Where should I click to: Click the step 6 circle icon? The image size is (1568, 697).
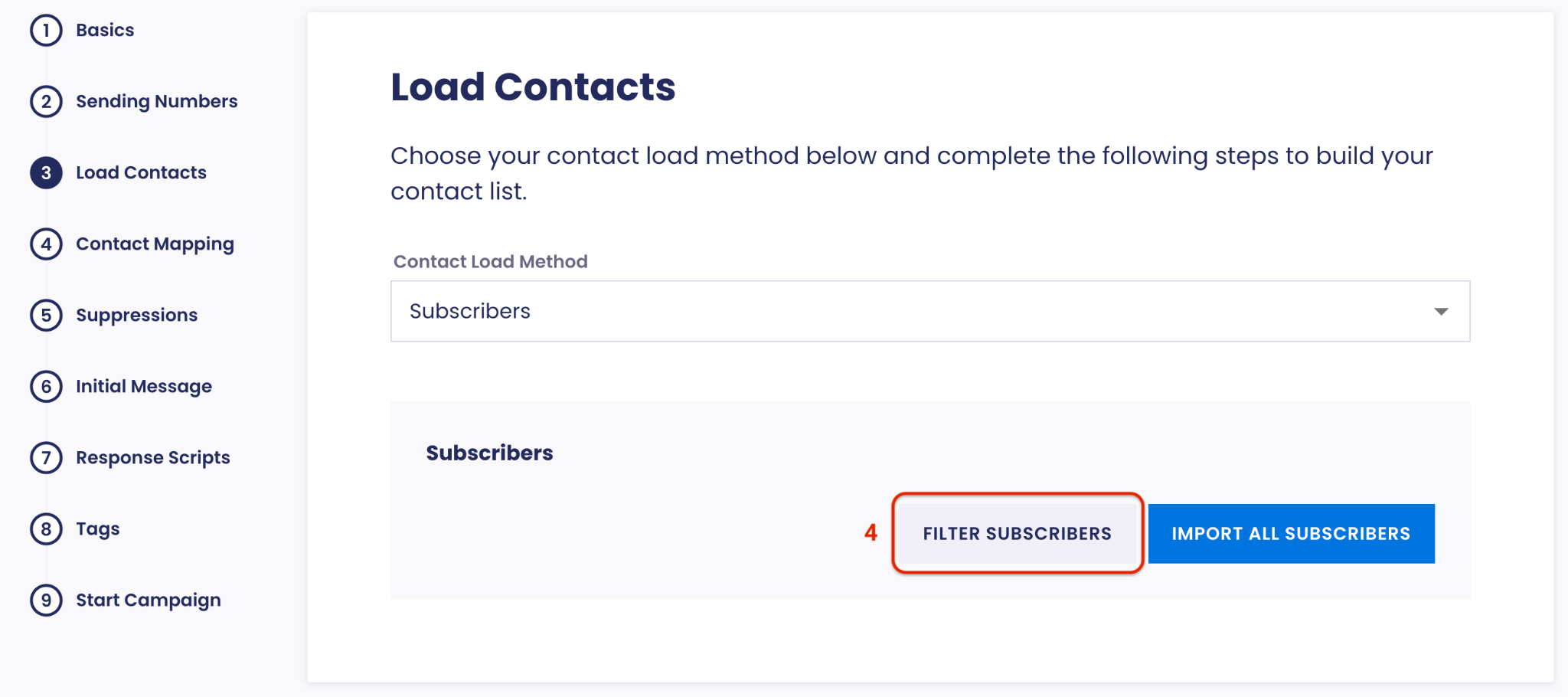46,387
